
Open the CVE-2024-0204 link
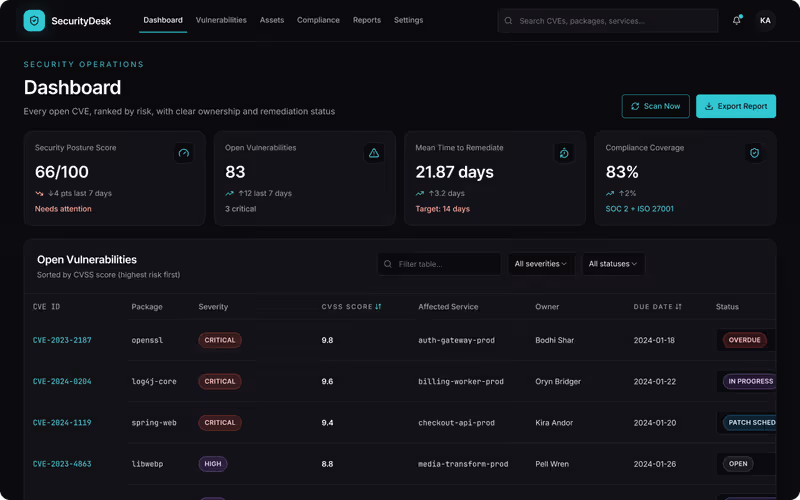pyautogui.click(x=62, y=382)
